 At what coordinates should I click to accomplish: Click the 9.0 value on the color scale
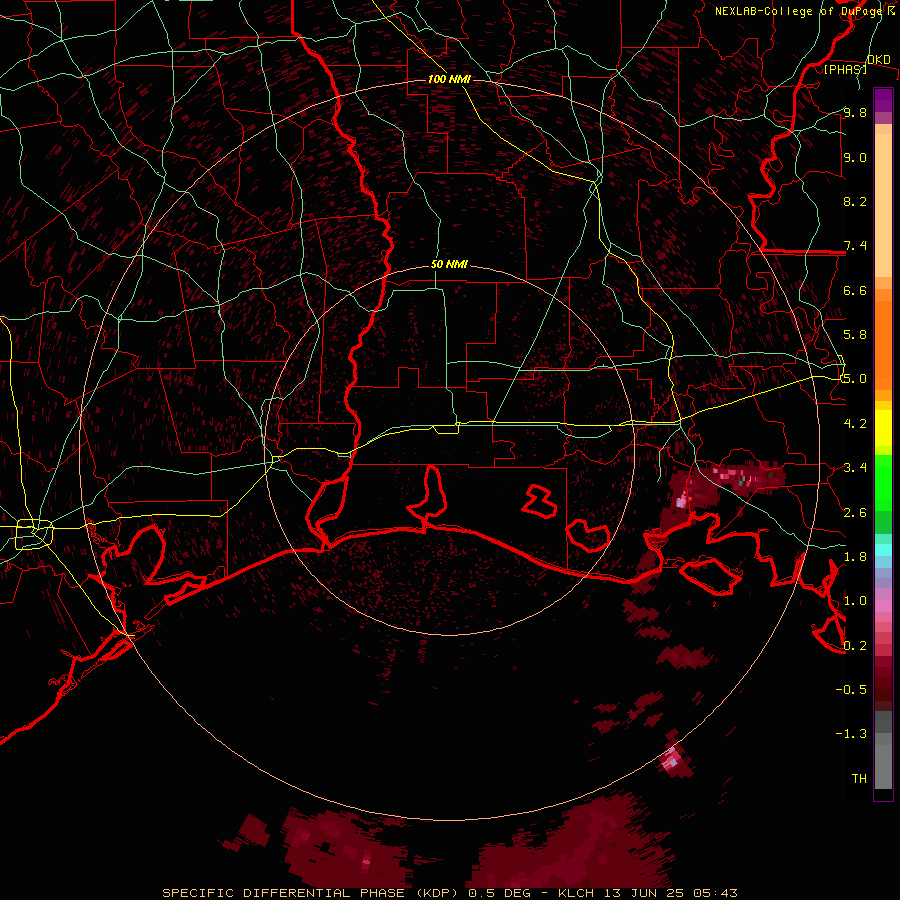[x=855, y=157]
